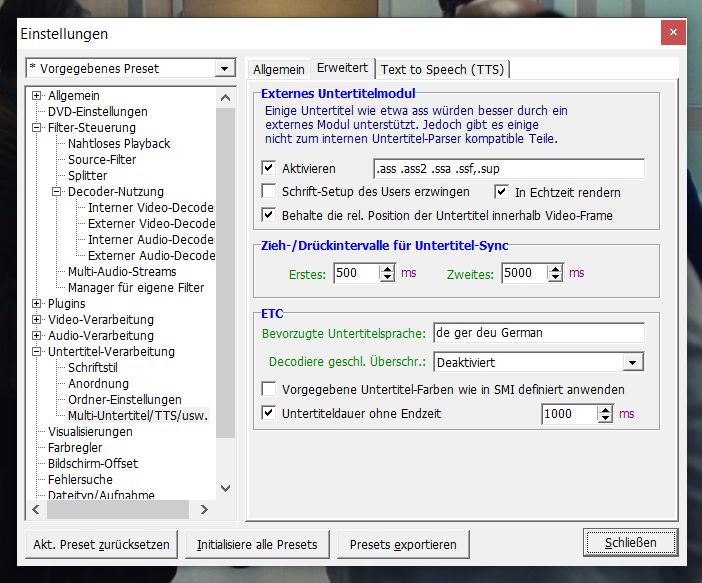Enable Schrift-Setup des Users erzwingen
This screenshot has width=702, height=583.
pos(269,191)
